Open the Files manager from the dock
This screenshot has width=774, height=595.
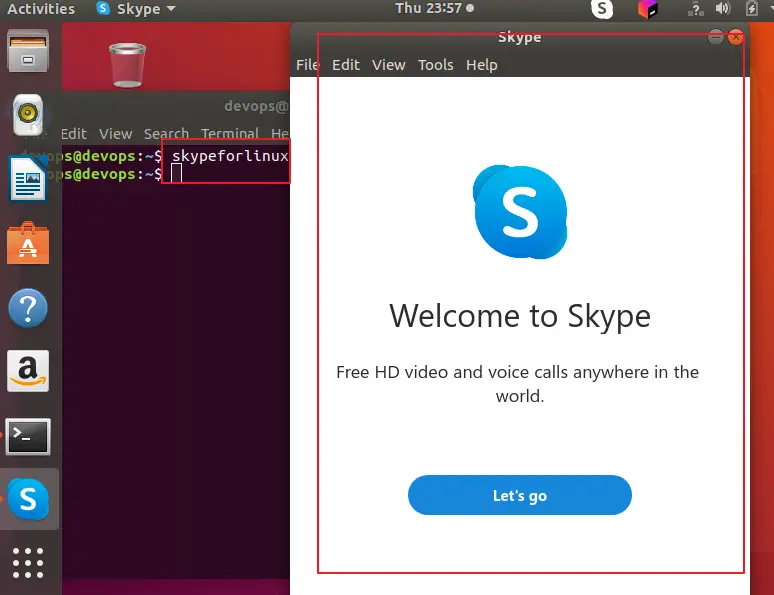coord(28,51)
